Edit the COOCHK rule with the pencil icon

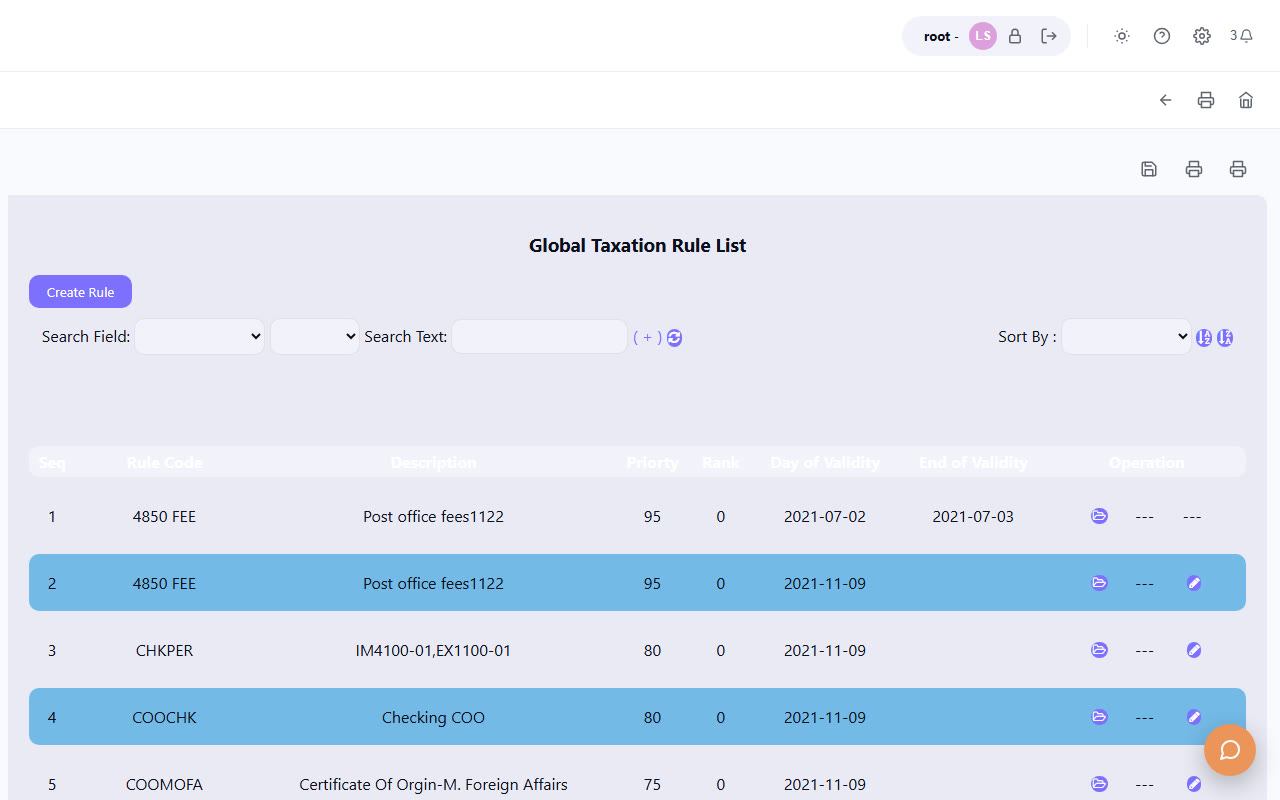[x=1193, y=717]
